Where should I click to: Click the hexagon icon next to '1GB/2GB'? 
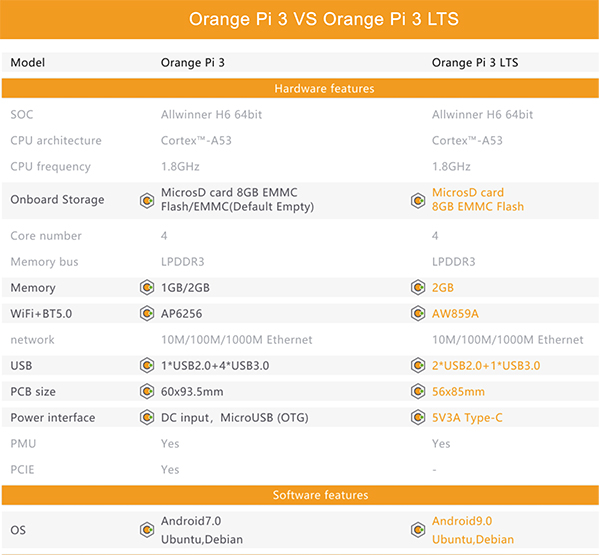pos(147,287)
